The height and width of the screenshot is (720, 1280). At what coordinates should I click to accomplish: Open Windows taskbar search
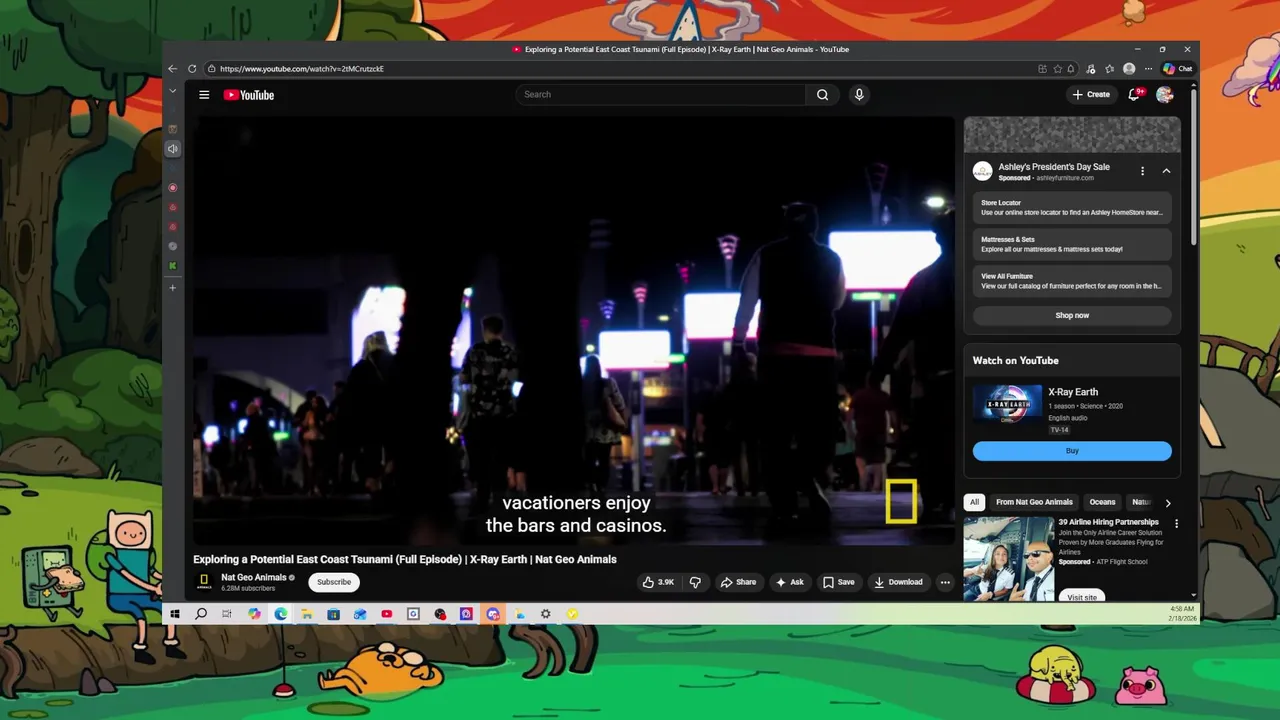pyautogui.click(x=201, y=614)
